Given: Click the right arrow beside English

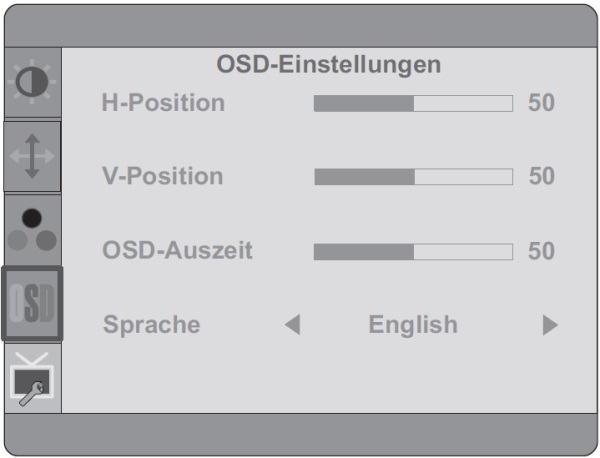Looking at the screenshot, I should tap(550, 325).
